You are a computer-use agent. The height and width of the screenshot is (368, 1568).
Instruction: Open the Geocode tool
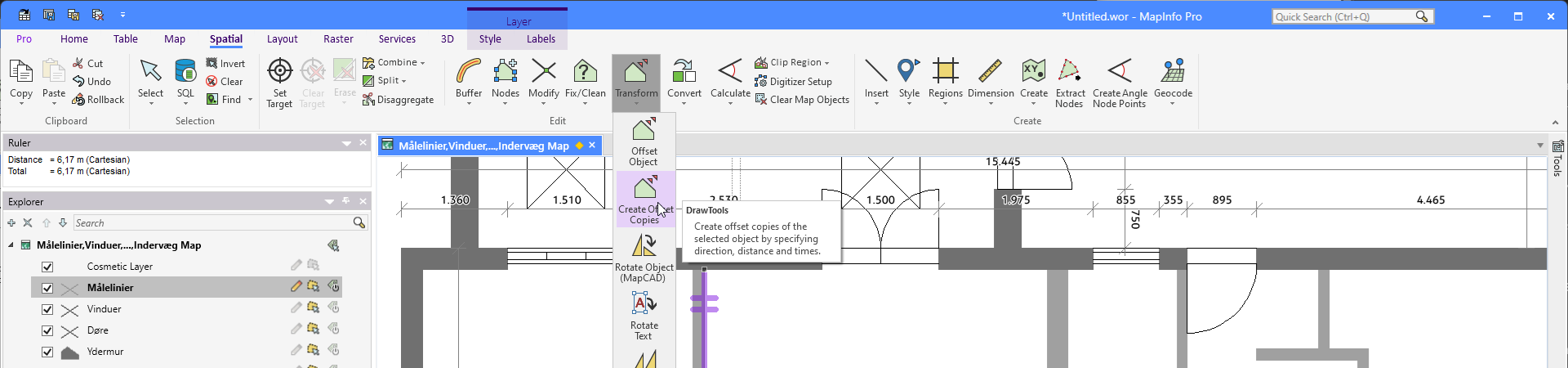[1173, 79]
